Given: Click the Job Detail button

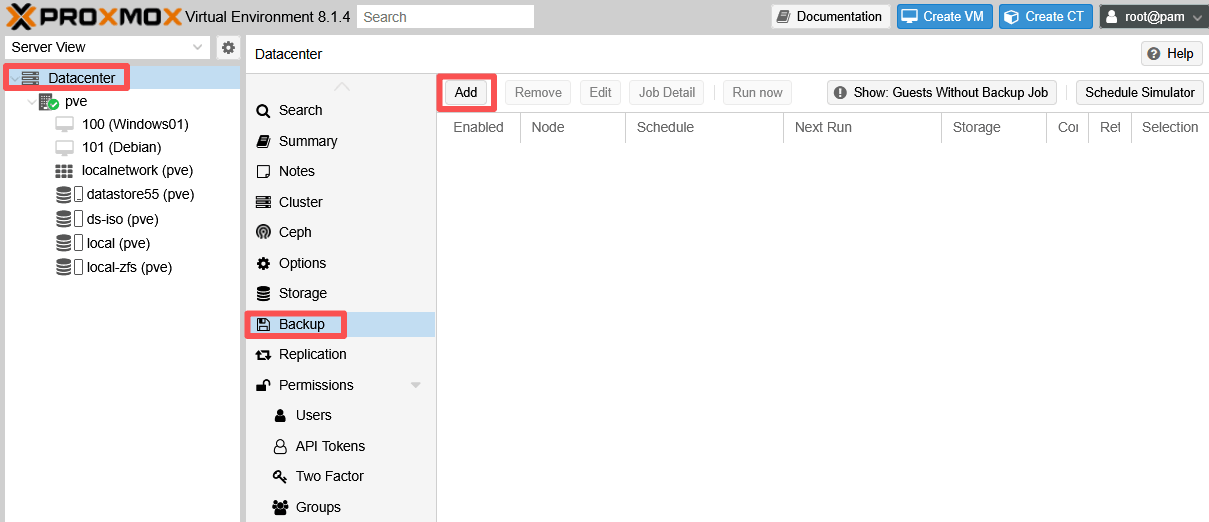Looking at the screenshot, I should click(x=666, y=92).
